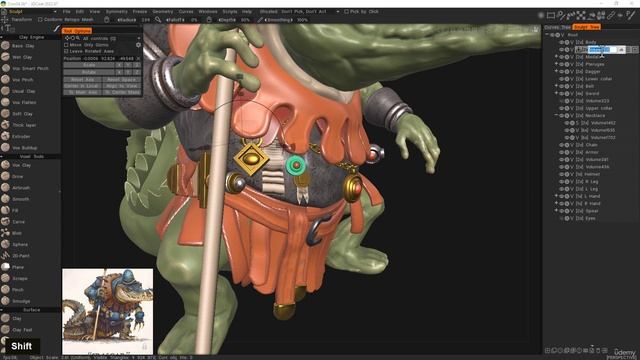
Task: Select the Thick layer brush
Action: tap(24, 125)
